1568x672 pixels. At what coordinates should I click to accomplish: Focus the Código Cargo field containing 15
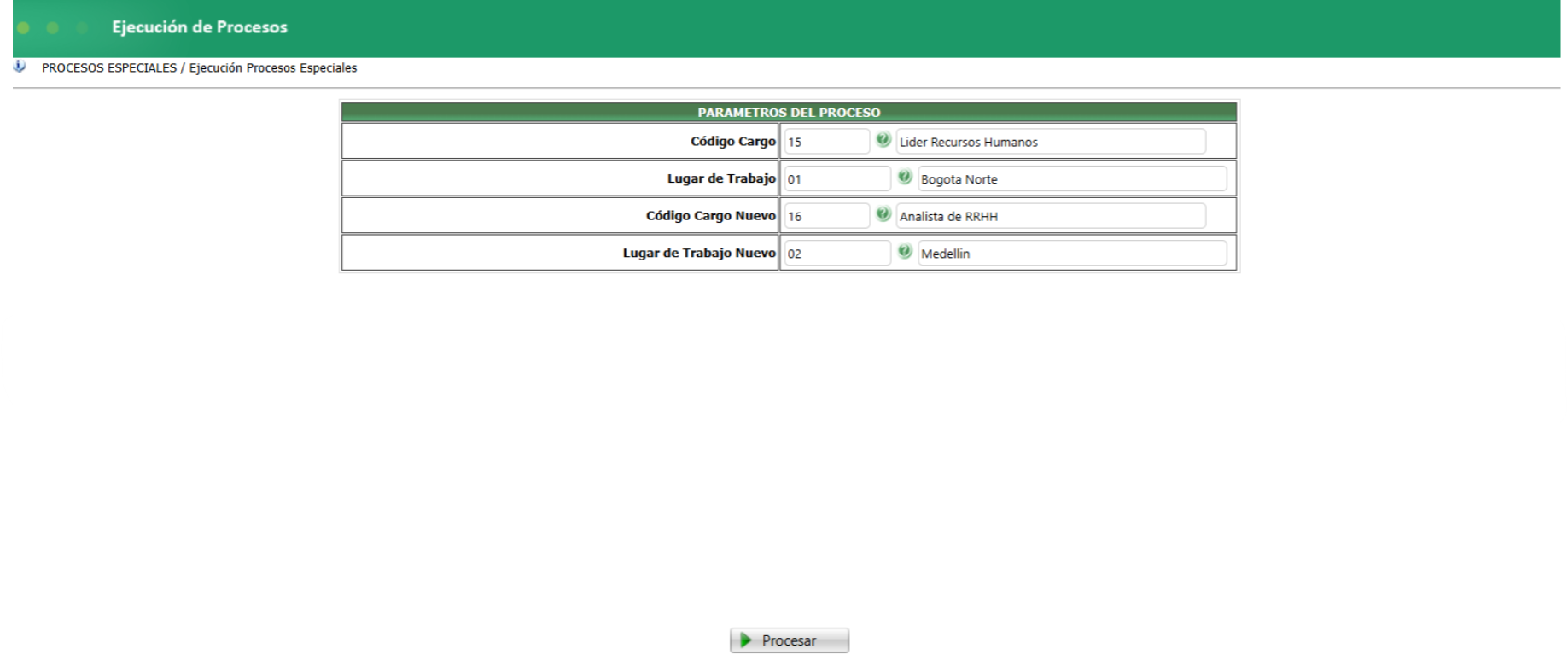826,142
